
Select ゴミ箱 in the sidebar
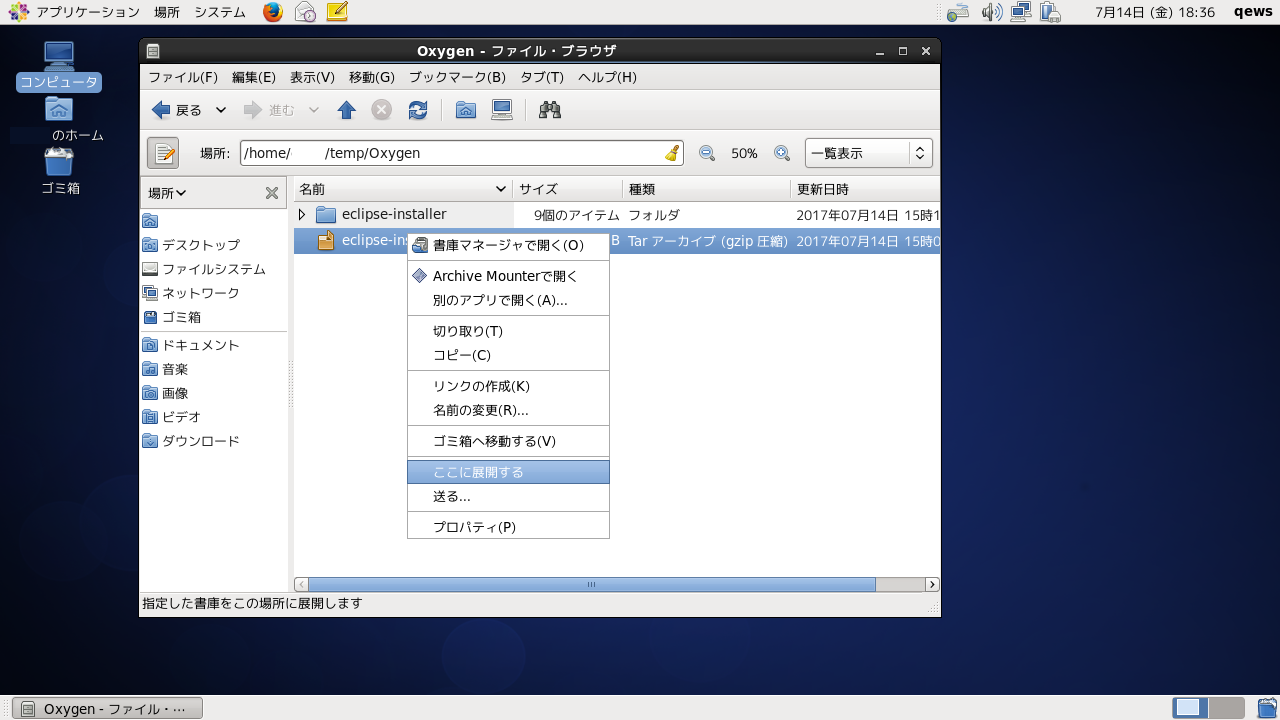click(172, 317)
